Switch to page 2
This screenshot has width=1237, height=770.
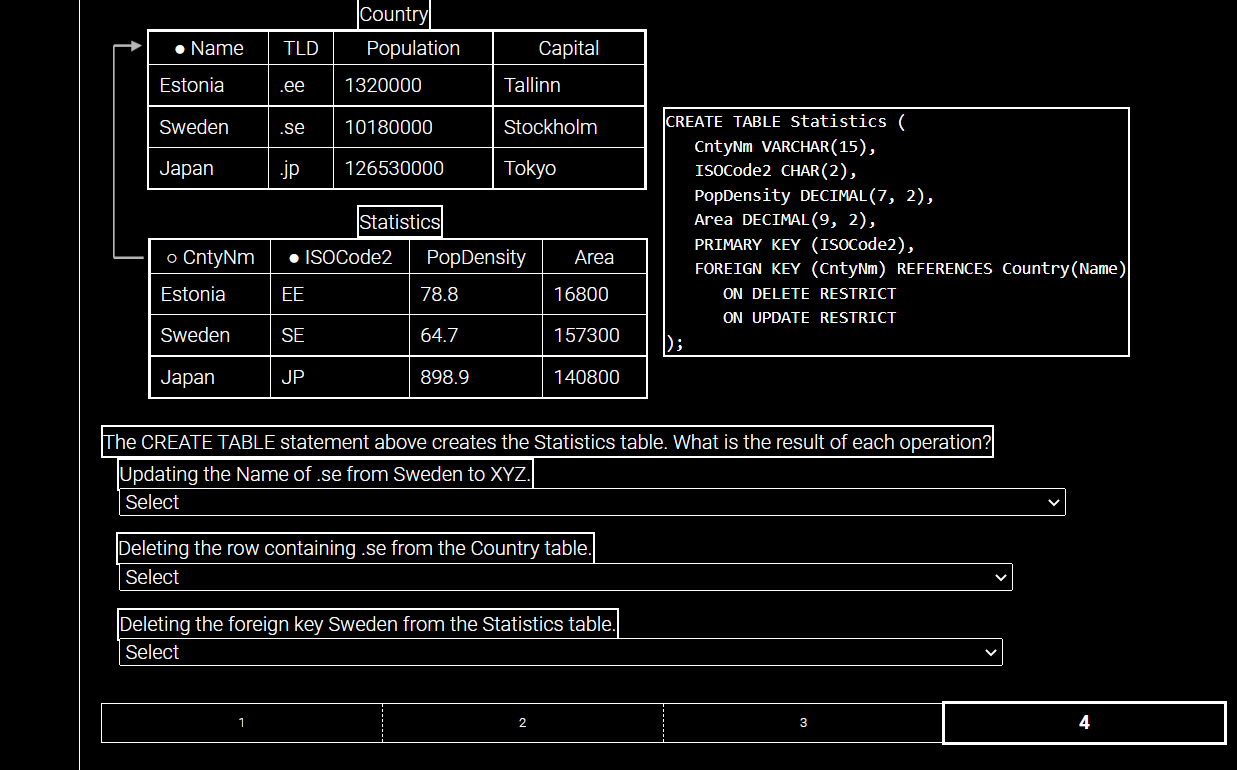pos(522,722)
